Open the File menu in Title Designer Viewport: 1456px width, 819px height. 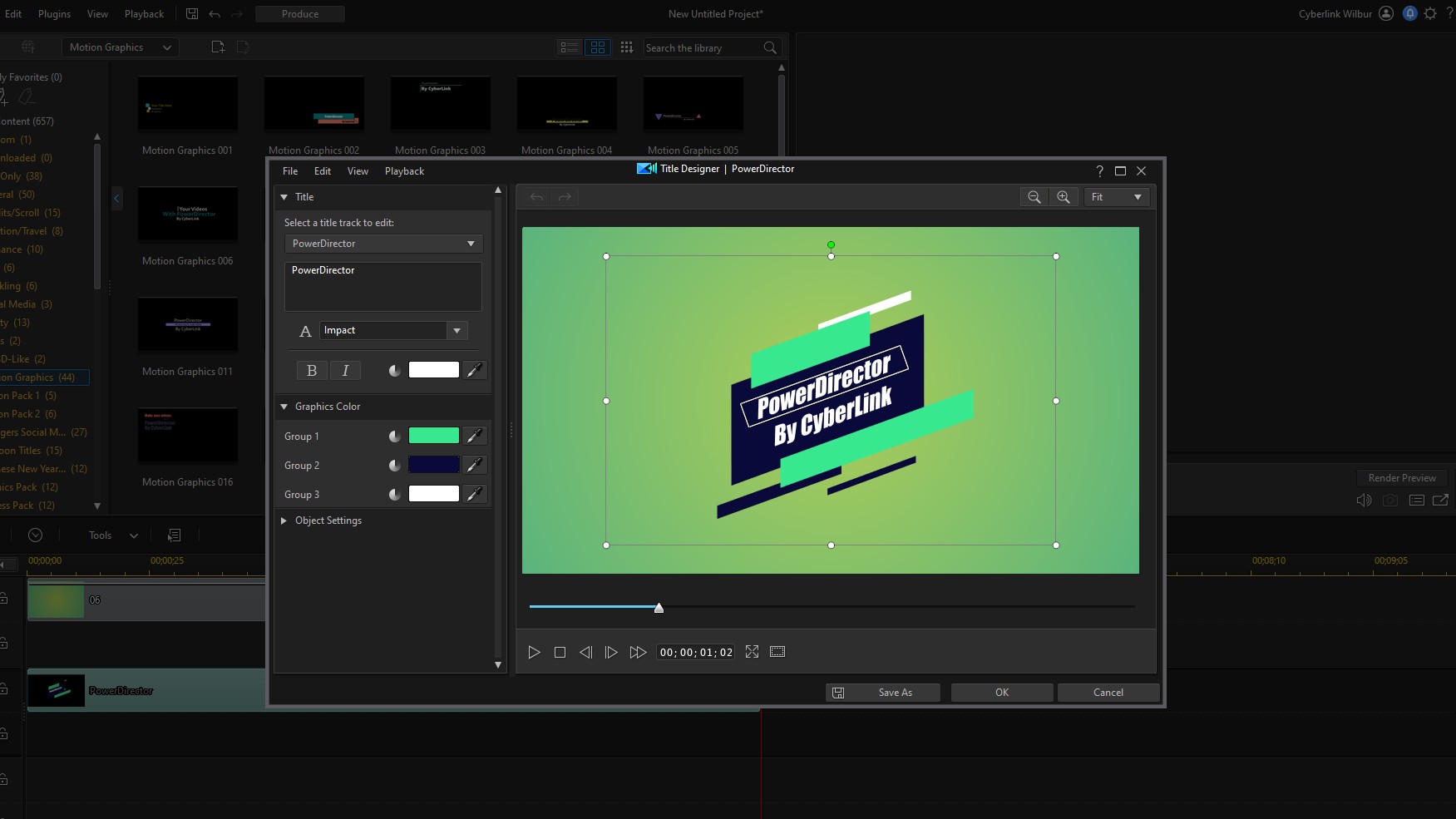290,171
